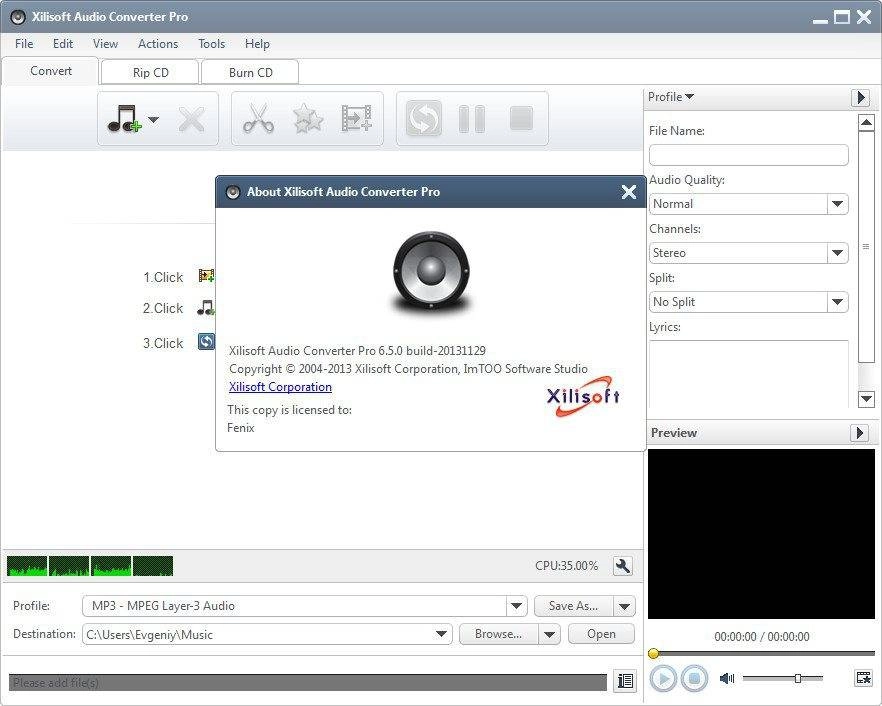The width and height of the screenshot is (882, 706).
Task: Adjust the volume slider handle
Action: pyautogui.click(x=798, y=678)
